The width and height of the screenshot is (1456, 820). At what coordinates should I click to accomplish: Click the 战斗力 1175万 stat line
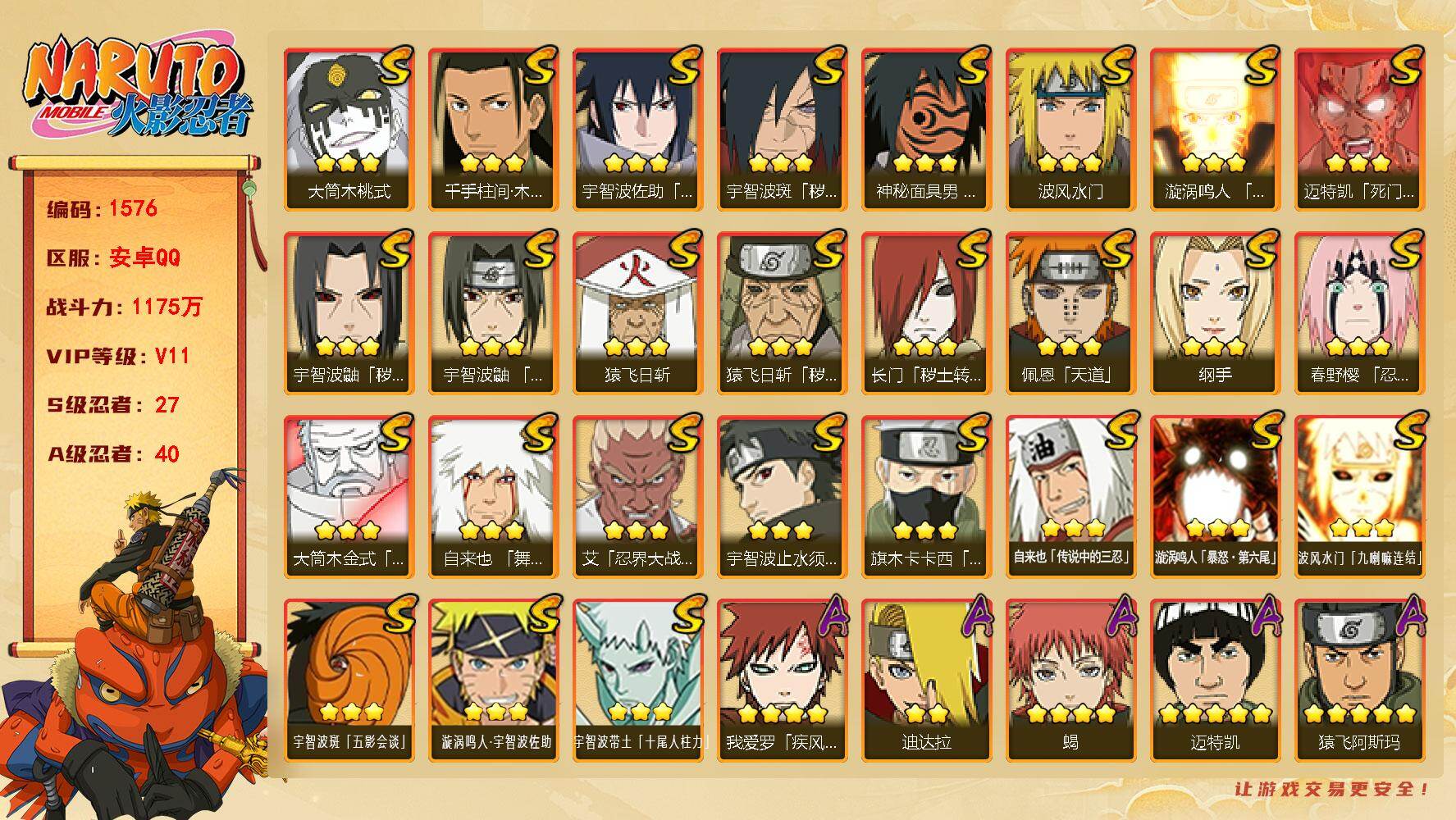[124, 307]
